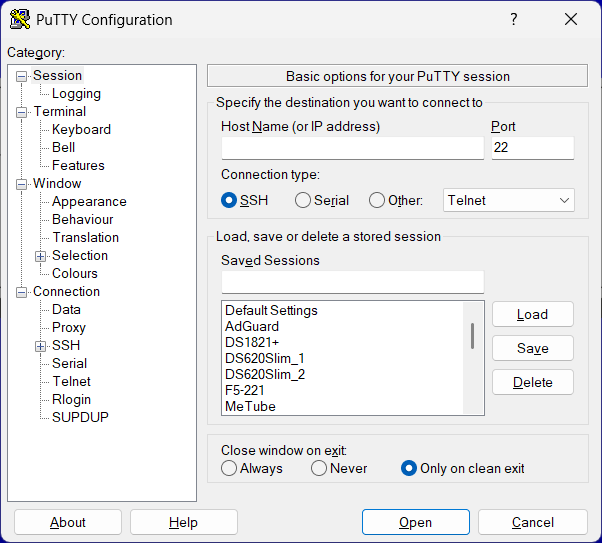This screenshot has height=543, width=602.
Task: Open Proxy settings category
Action: [69, 328]
